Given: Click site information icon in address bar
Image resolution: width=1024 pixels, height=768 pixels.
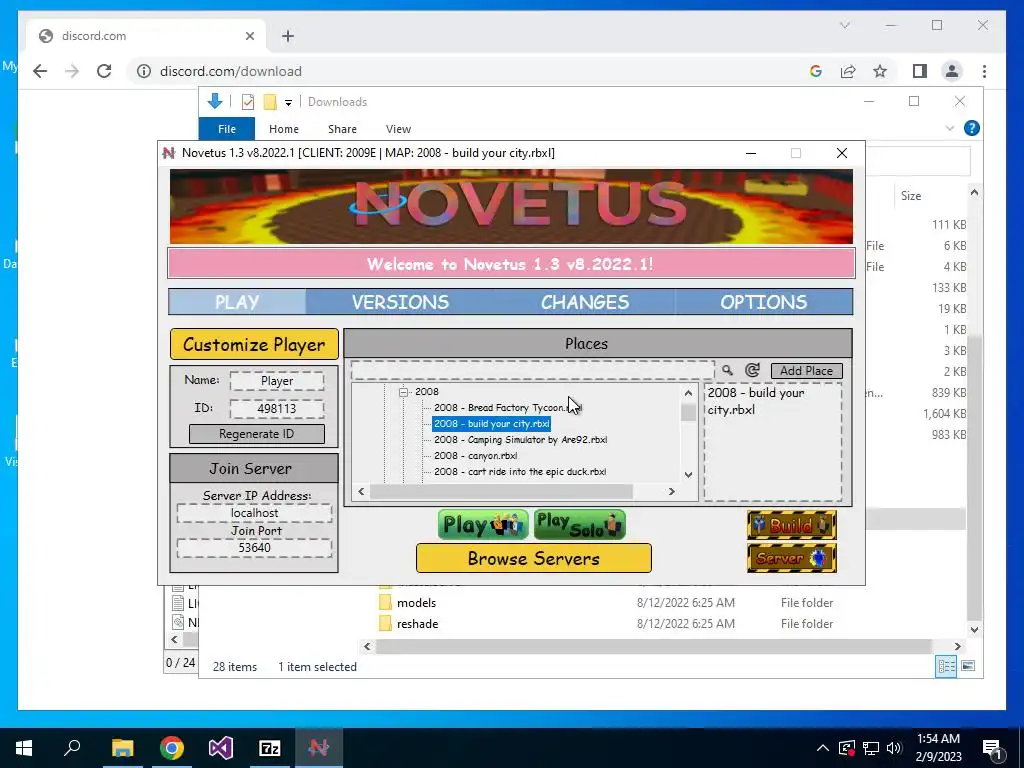Looking at the screenshot, I should (144, 71).
